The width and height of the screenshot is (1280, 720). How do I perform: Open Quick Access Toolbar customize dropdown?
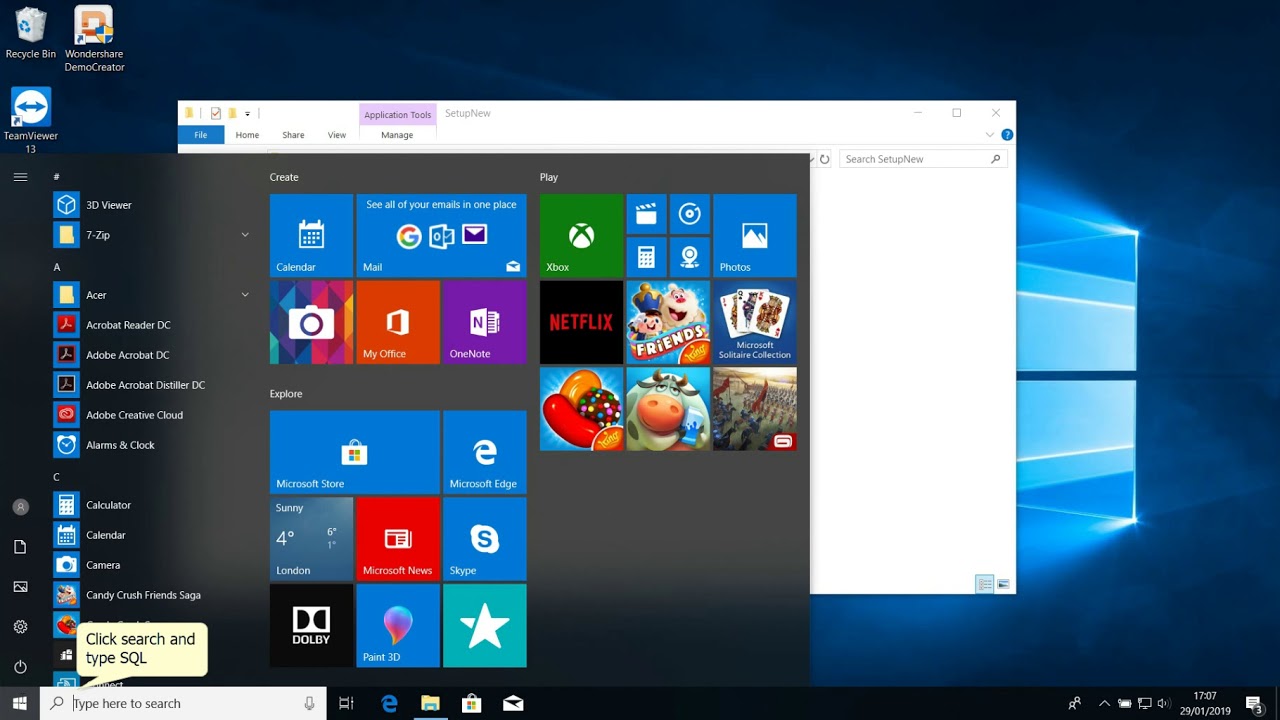point(247,114)
